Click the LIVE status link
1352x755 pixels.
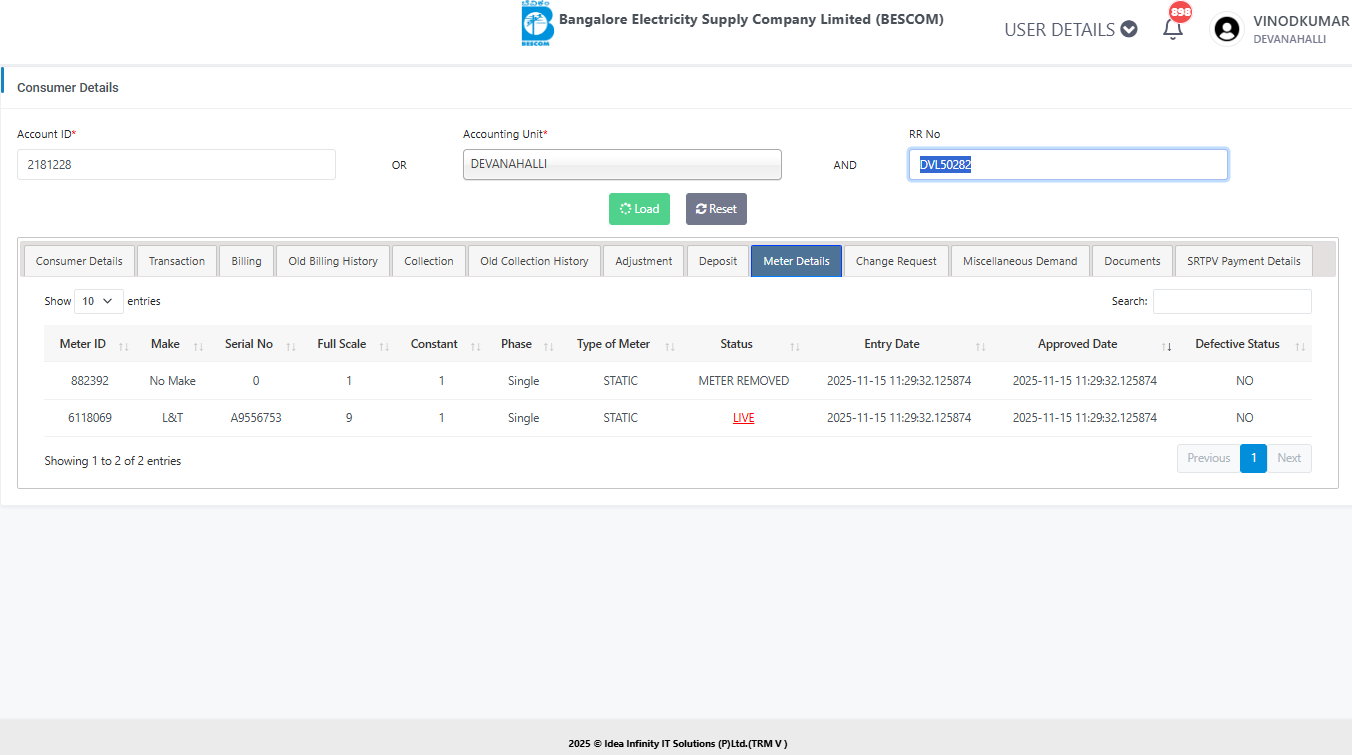(x=743, y=418)
